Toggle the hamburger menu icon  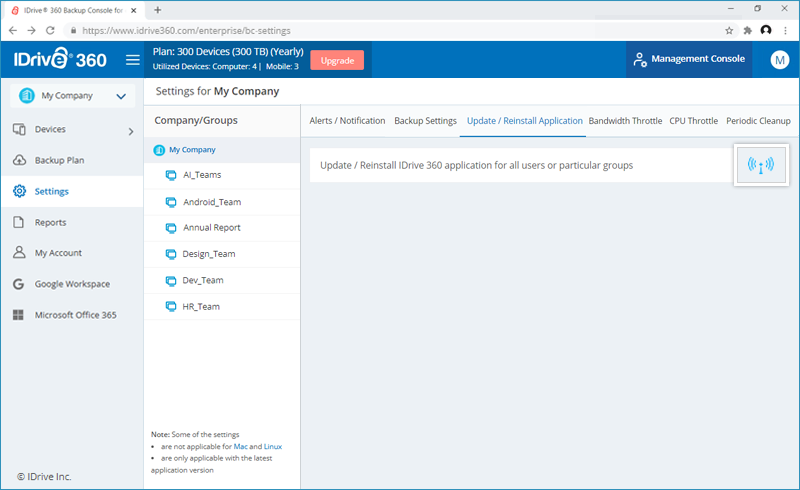[x=133, y=60]
